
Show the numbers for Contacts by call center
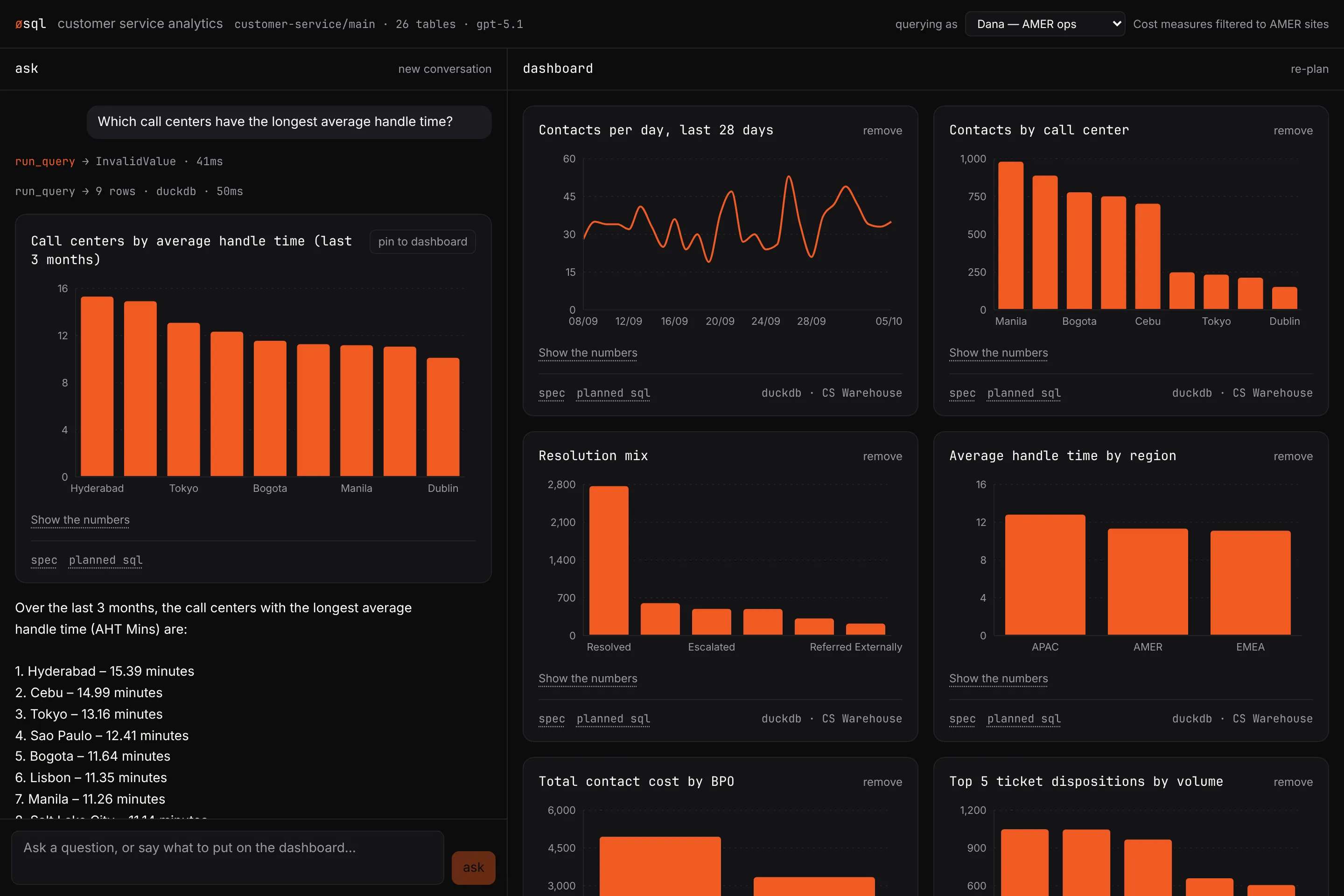[x=998, y=353]
